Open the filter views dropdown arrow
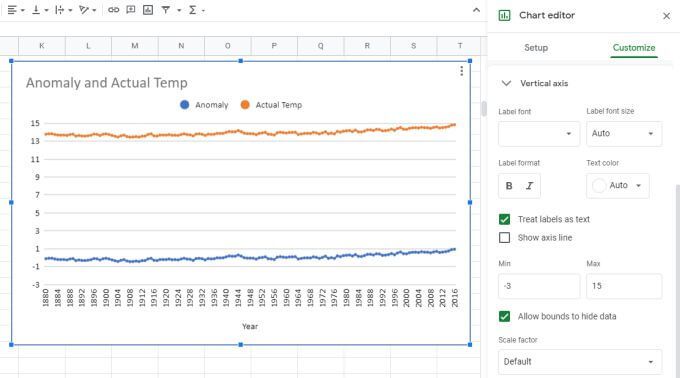This screenshot has width=680, height=378. click(179, 10)
